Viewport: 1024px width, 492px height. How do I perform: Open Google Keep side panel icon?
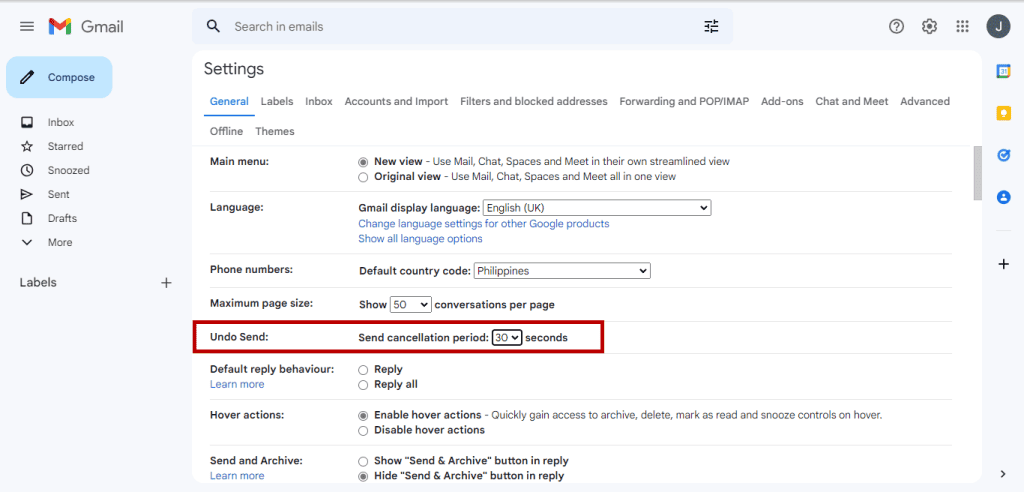click(1004, 114)
